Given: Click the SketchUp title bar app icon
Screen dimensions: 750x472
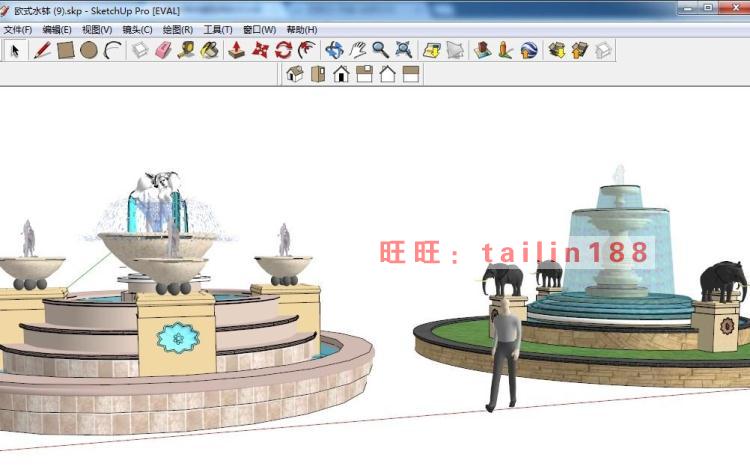Looking at the screenshot, I should 5,10.
